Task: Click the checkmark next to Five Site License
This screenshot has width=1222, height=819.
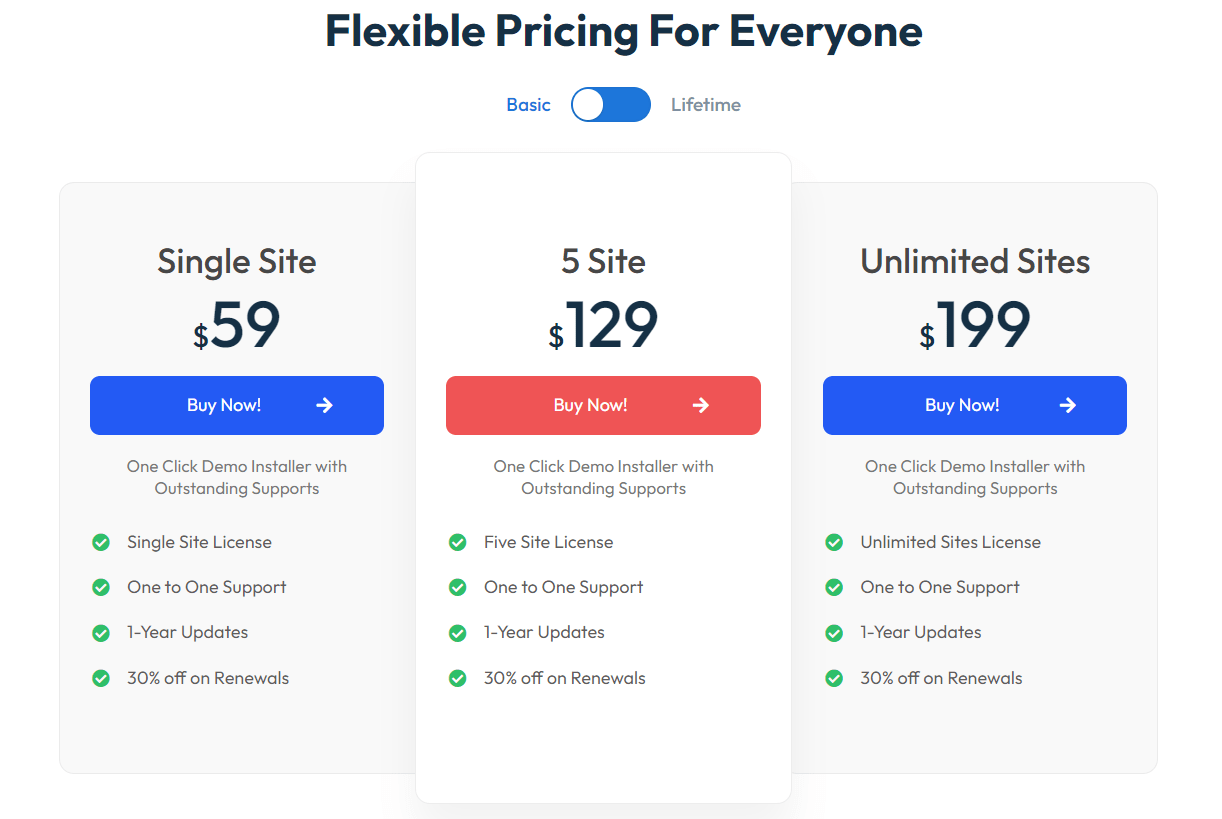Action: [x=458, y=541]
